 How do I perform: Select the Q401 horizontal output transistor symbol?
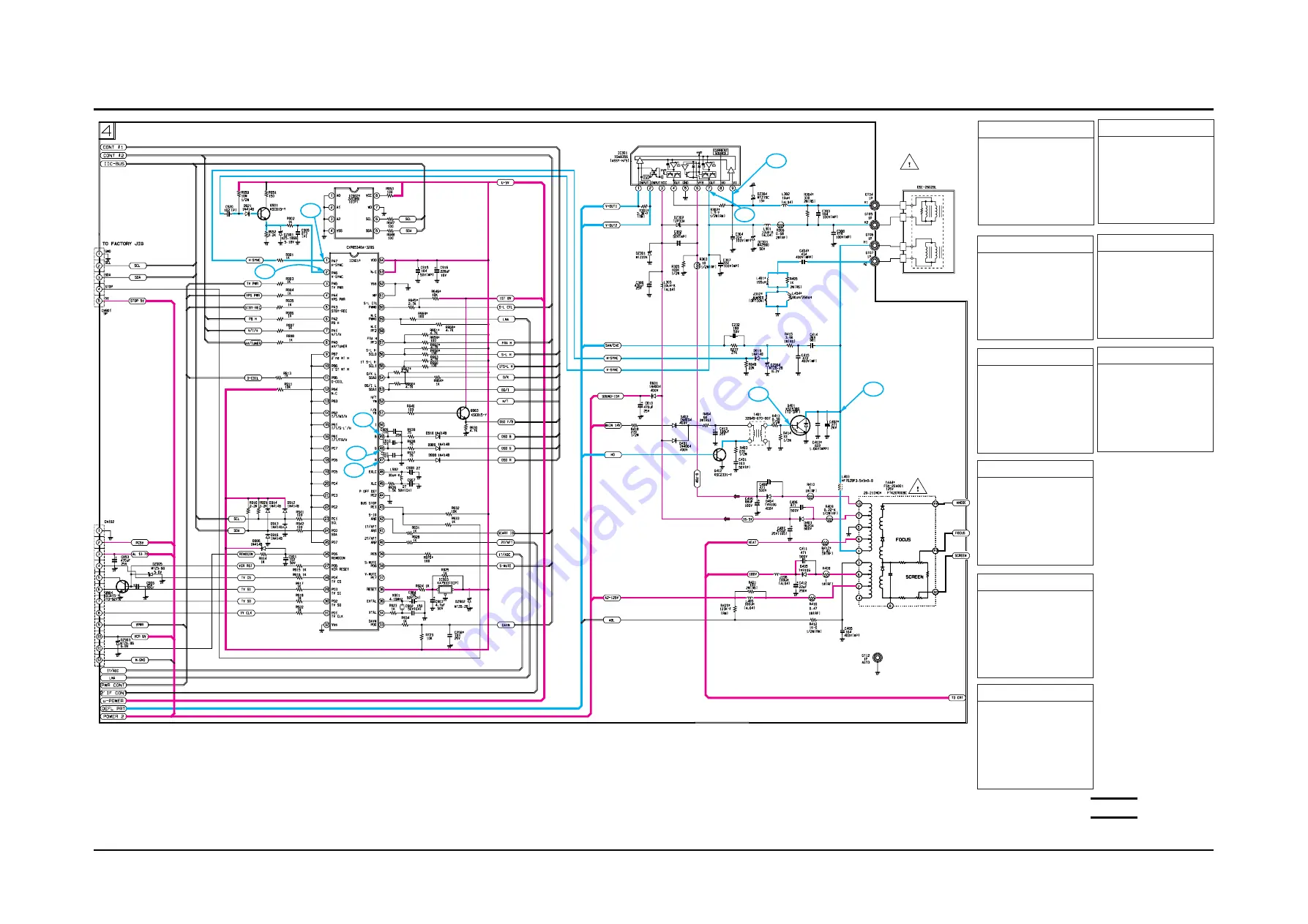[x=799, y=424]
